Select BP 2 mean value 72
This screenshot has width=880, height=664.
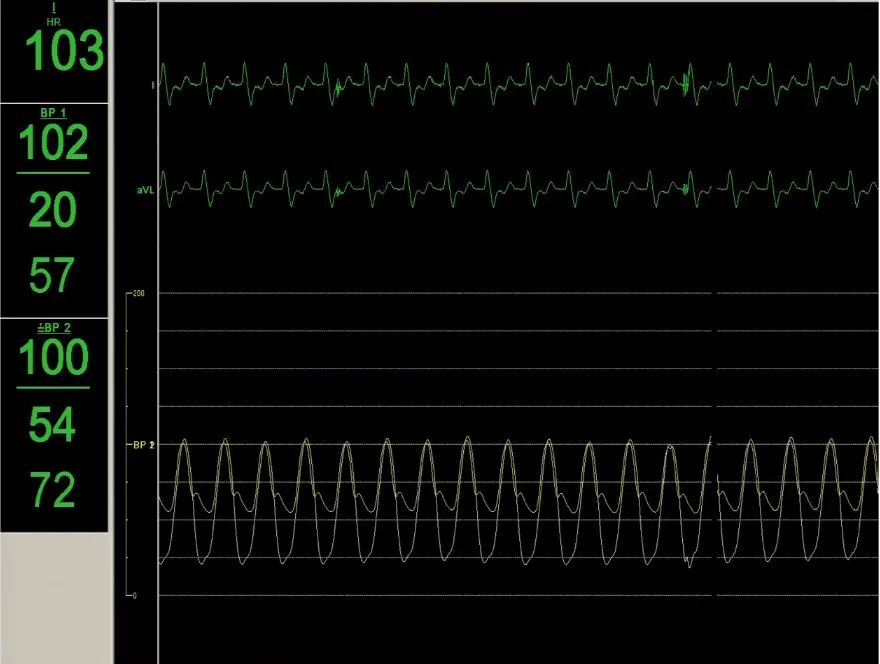click(52, 489)
